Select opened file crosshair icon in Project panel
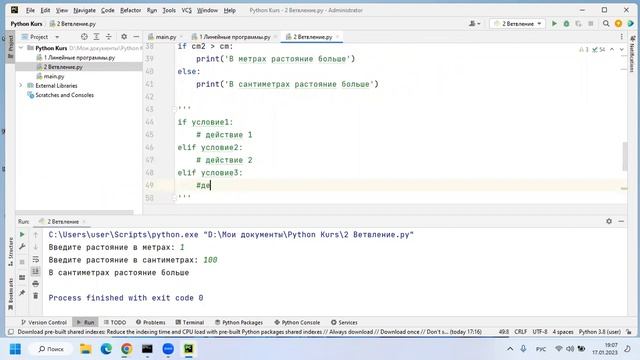Viewport: 640px width, 360px height. [x=84, y=37]
